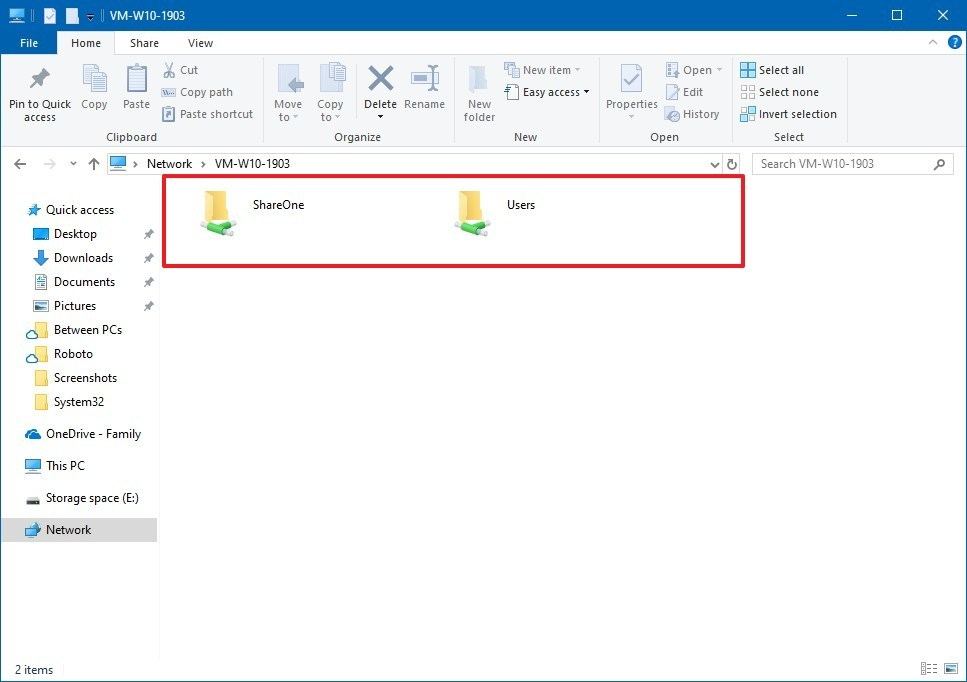
Task: Switch to large icons view
Action: tap(952, 669)
